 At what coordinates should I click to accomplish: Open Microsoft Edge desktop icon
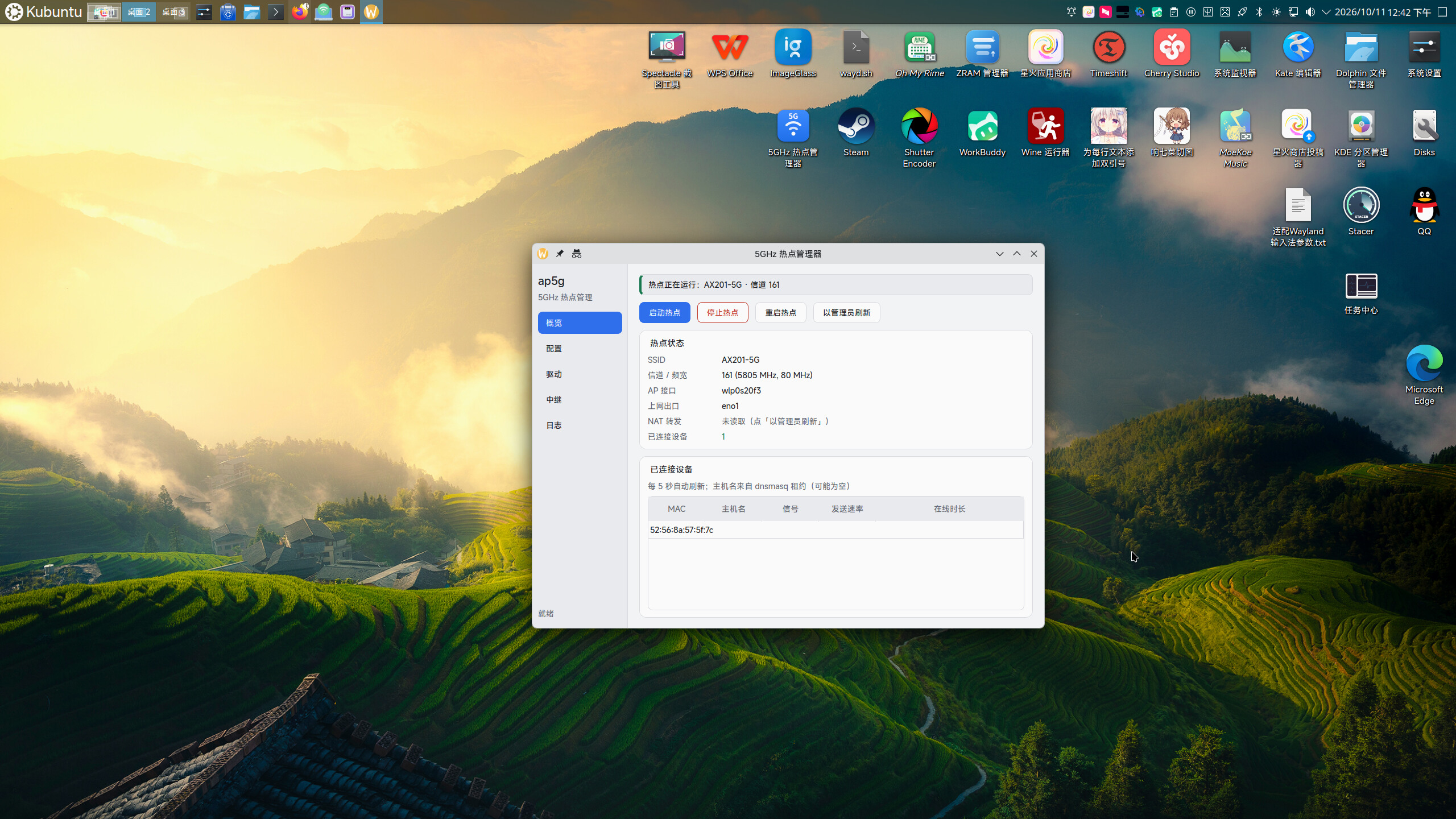point(1424,375)
